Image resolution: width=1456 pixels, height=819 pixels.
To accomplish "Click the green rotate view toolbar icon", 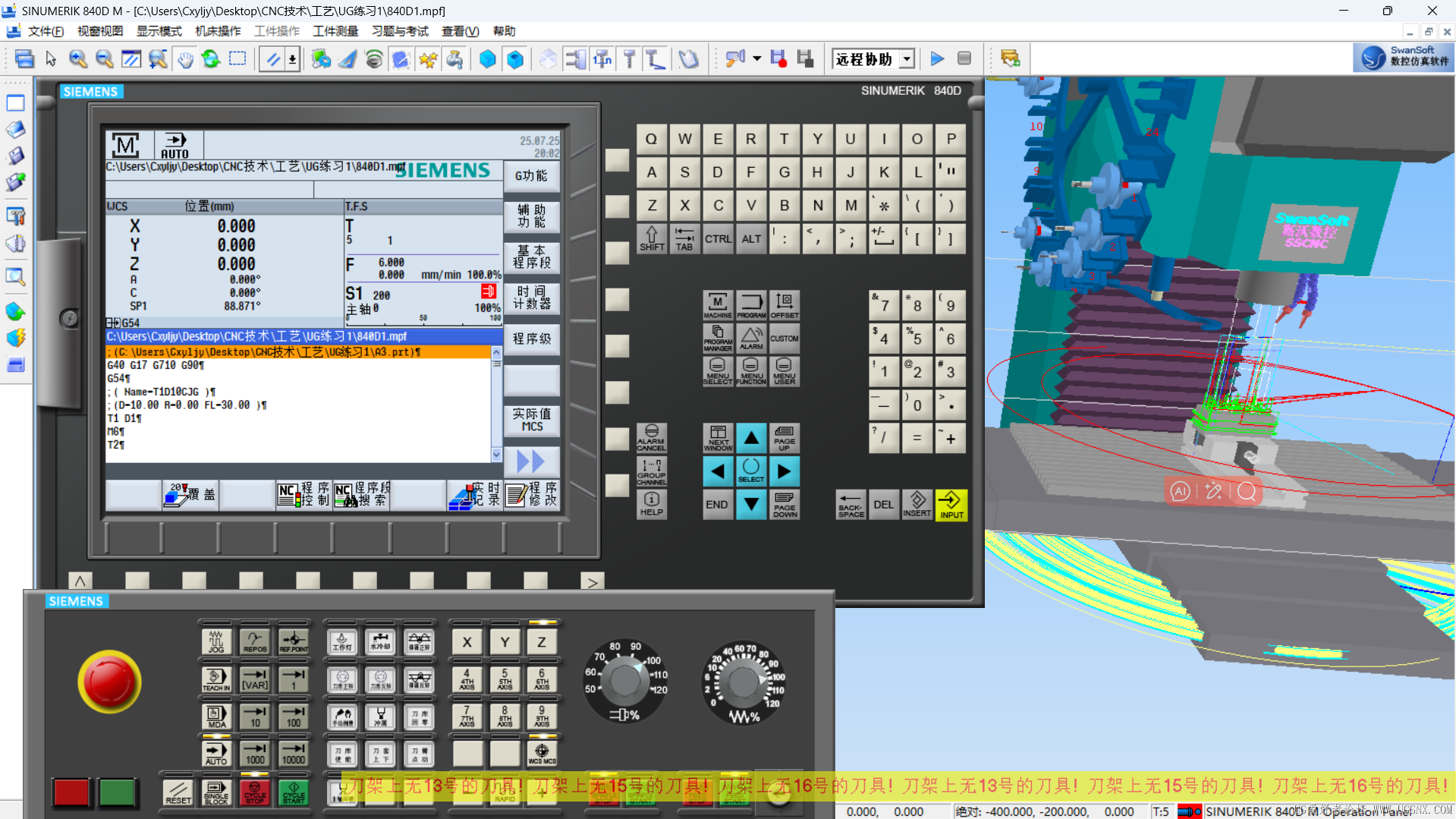I will pyautogui.click(x=212, y=59).
